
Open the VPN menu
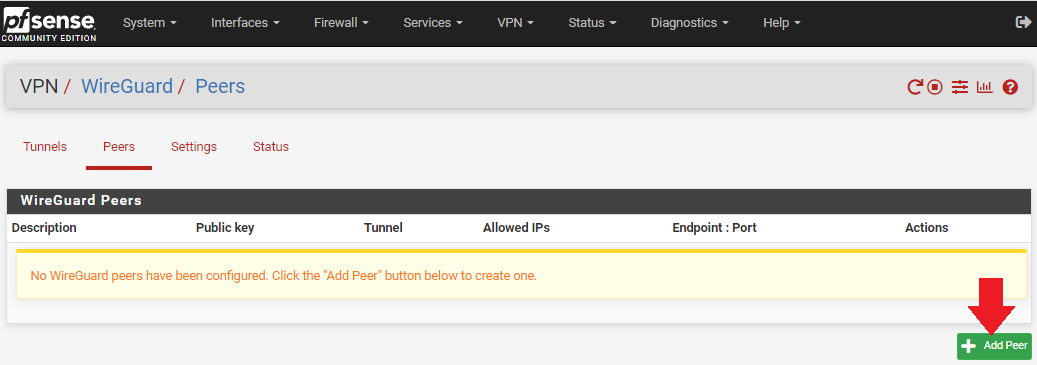515,22
